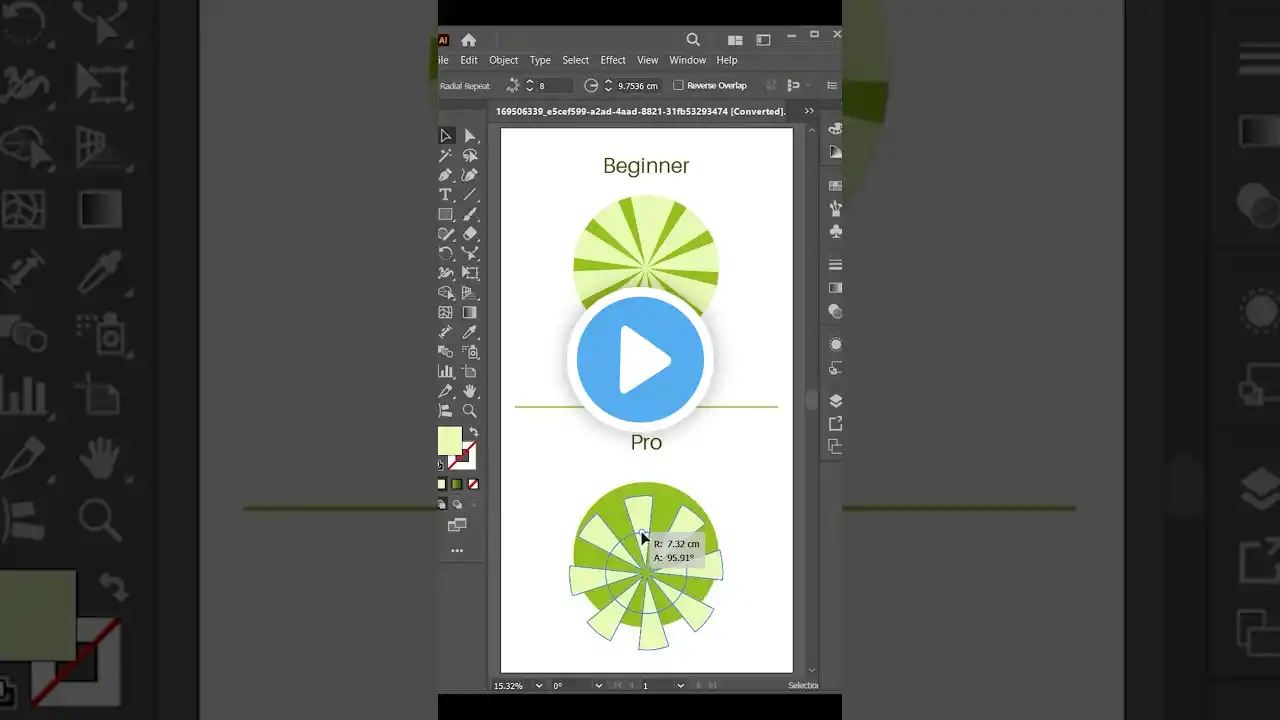Image resolution: width=1280 pixels, height=720 pixels.
Task: Select the Mesh tool
Action: pyautogui.click(x=446, y=313)
